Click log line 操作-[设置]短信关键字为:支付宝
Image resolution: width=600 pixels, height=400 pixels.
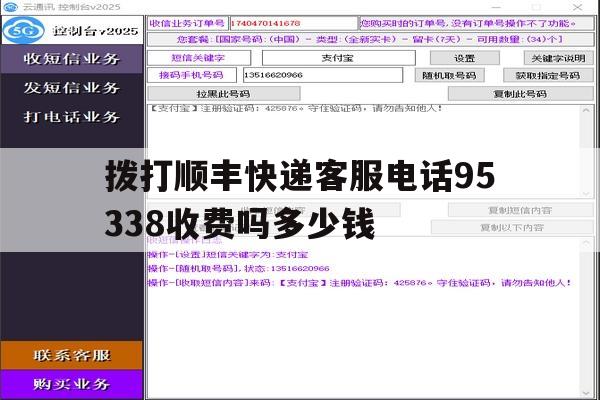[228, 255]
